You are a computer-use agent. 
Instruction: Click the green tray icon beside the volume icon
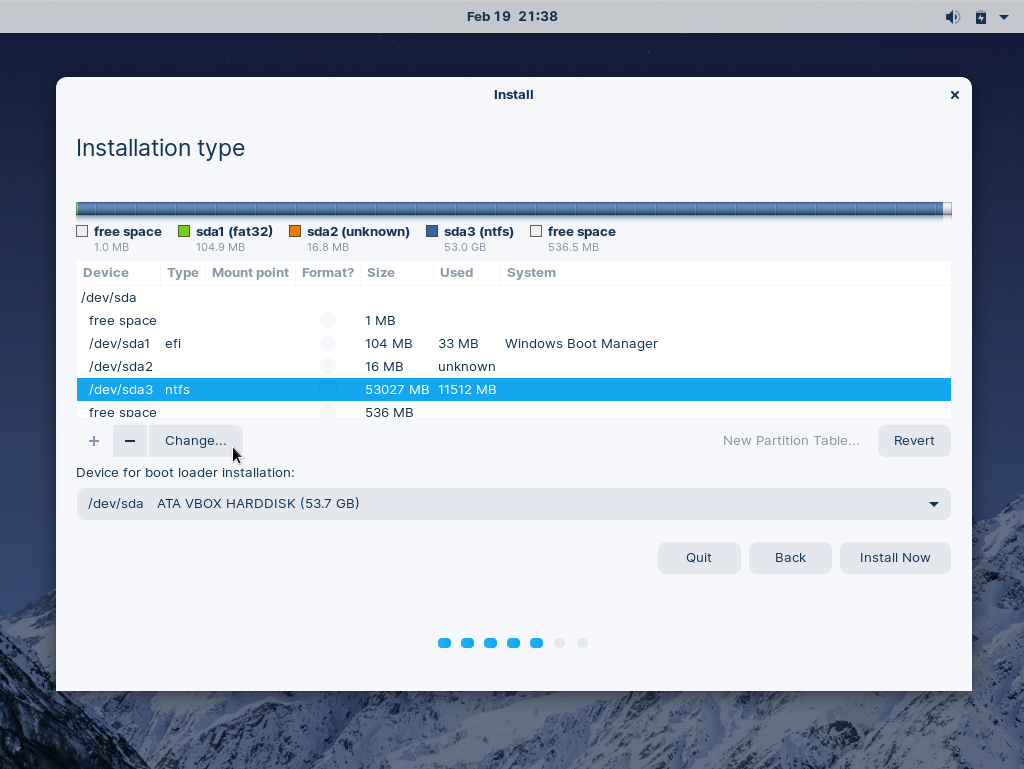(980, 16)
